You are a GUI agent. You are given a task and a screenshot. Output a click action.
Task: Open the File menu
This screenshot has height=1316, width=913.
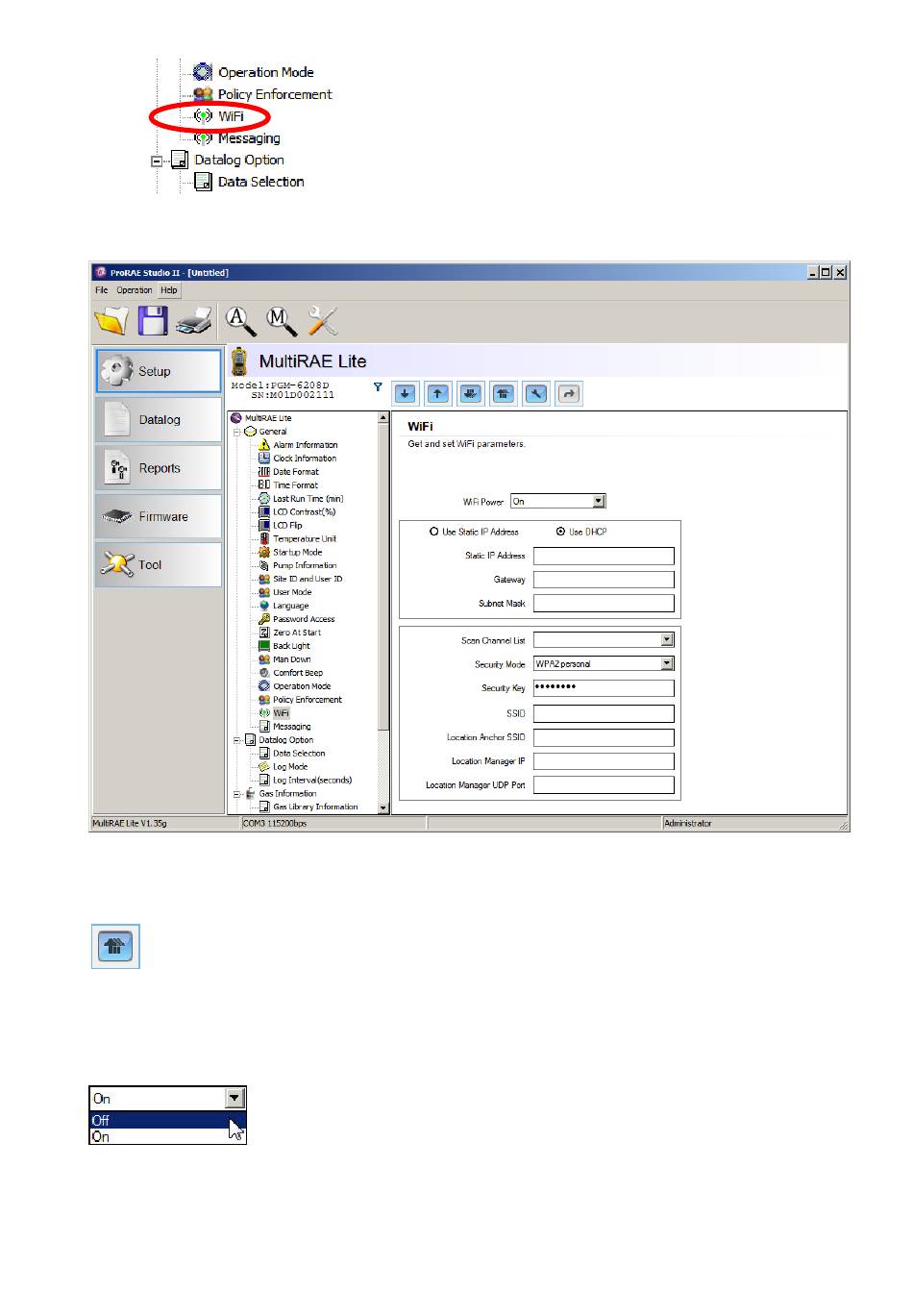(102, 290)
